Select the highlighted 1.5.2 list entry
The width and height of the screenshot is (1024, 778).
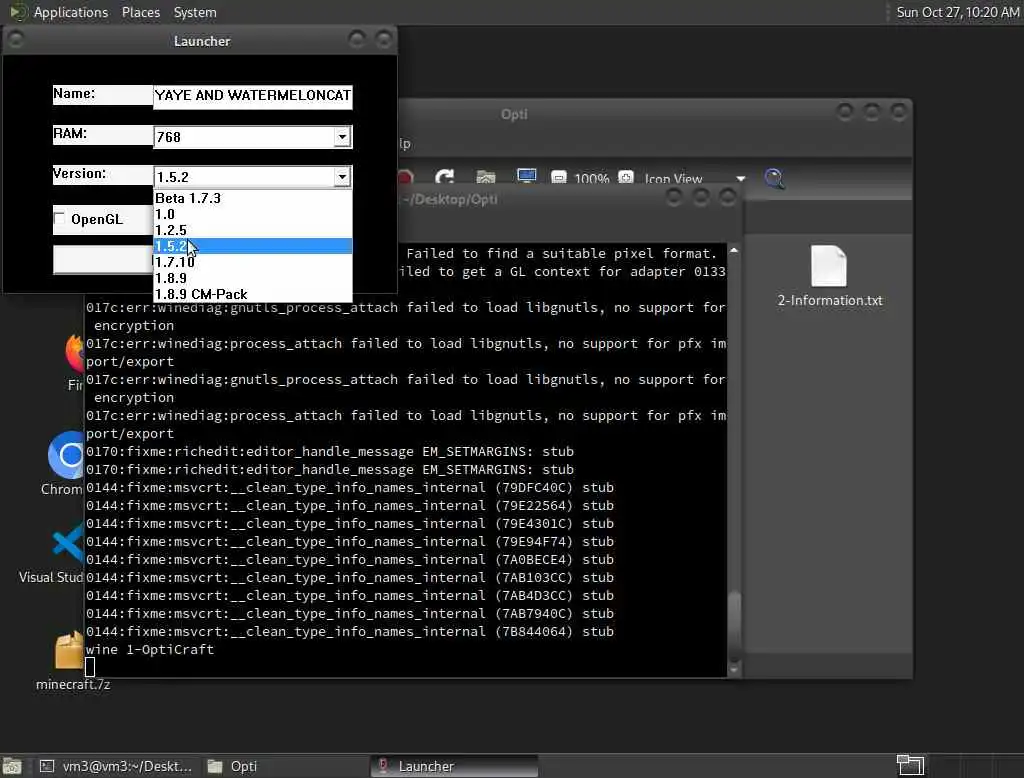pos(253,246)
